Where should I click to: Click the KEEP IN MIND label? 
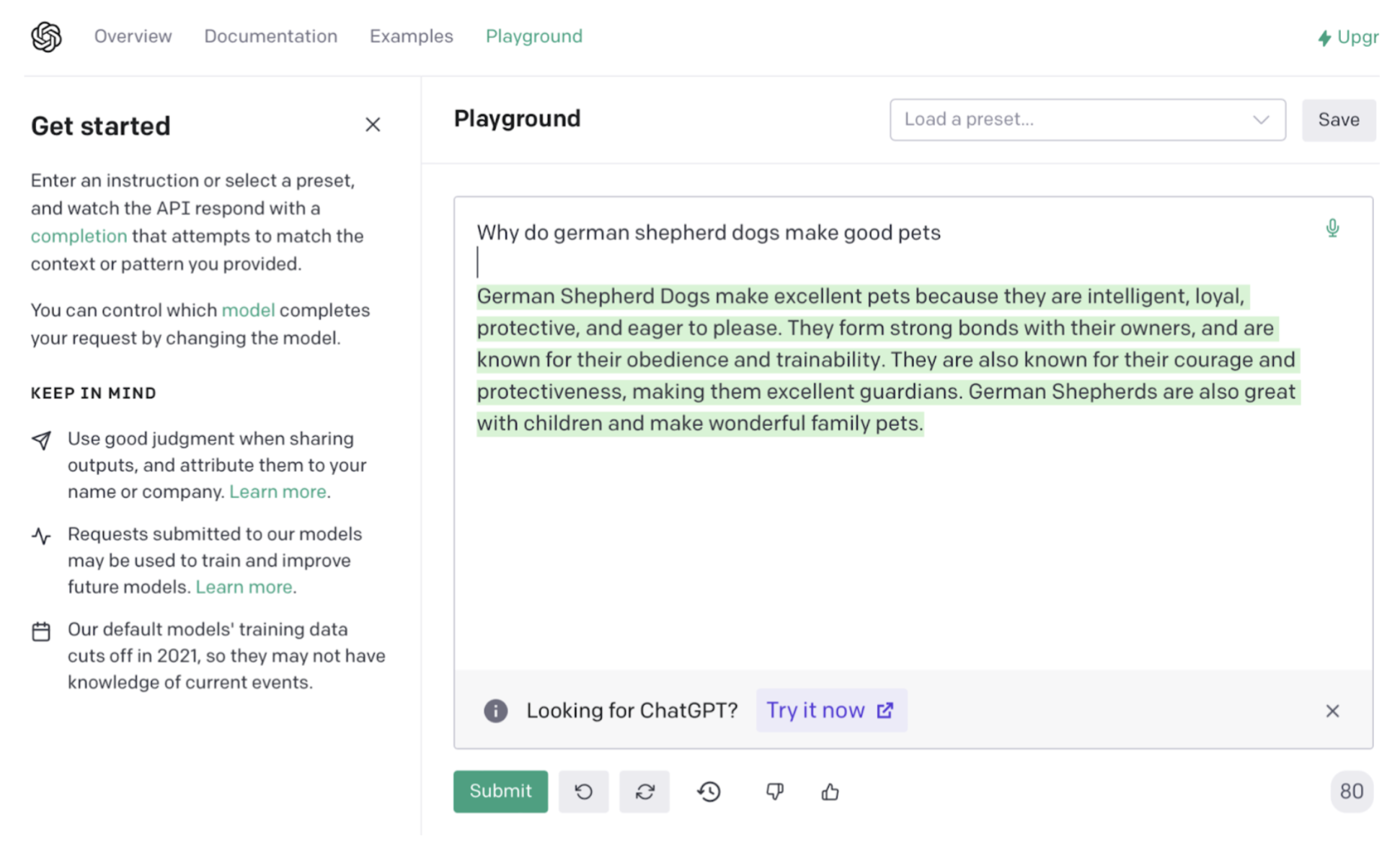(93, 393)
